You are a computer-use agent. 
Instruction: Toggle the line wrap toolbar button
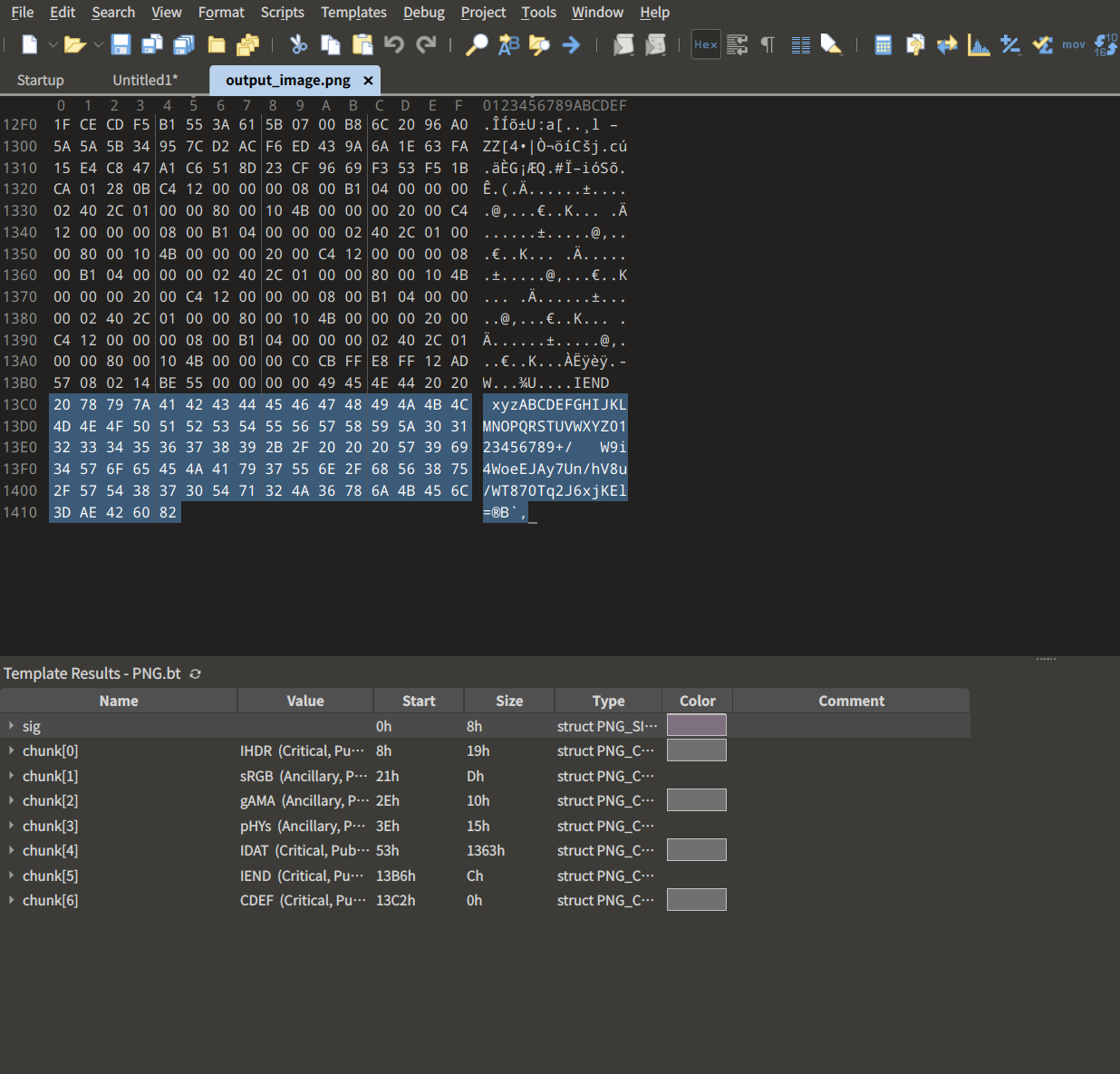pos(737,44)
